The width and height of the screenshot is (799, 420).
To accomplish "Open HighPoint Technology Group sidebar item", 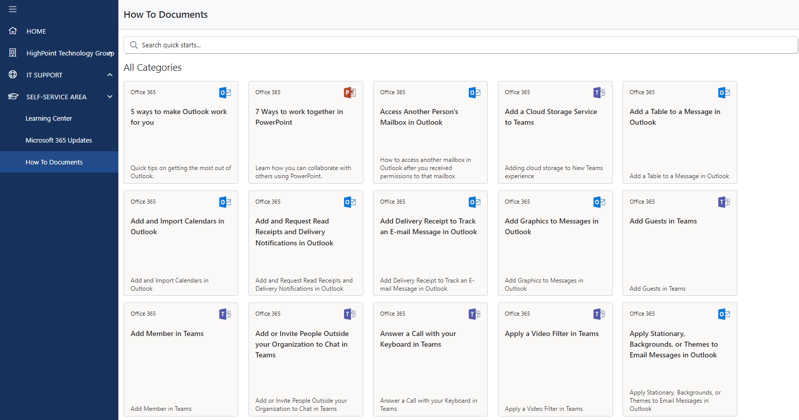I will [x=70, y=53].
